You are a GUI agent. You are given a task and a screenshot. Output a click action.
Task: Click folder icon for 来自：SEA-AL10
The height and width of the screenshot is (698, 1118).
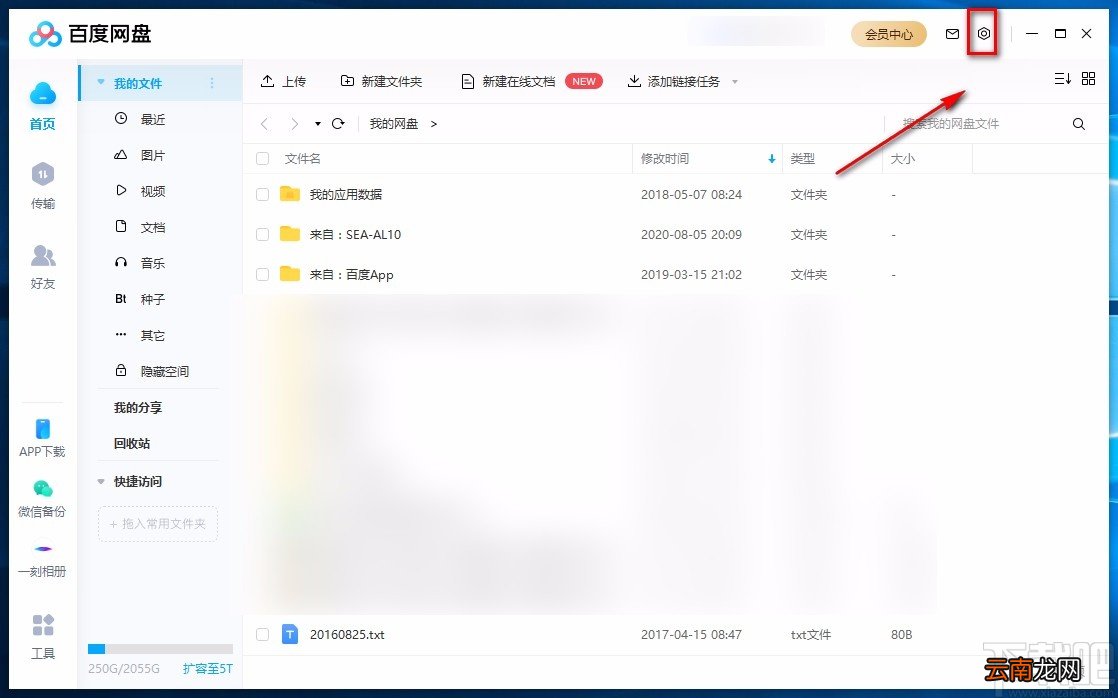click(289, 234)
